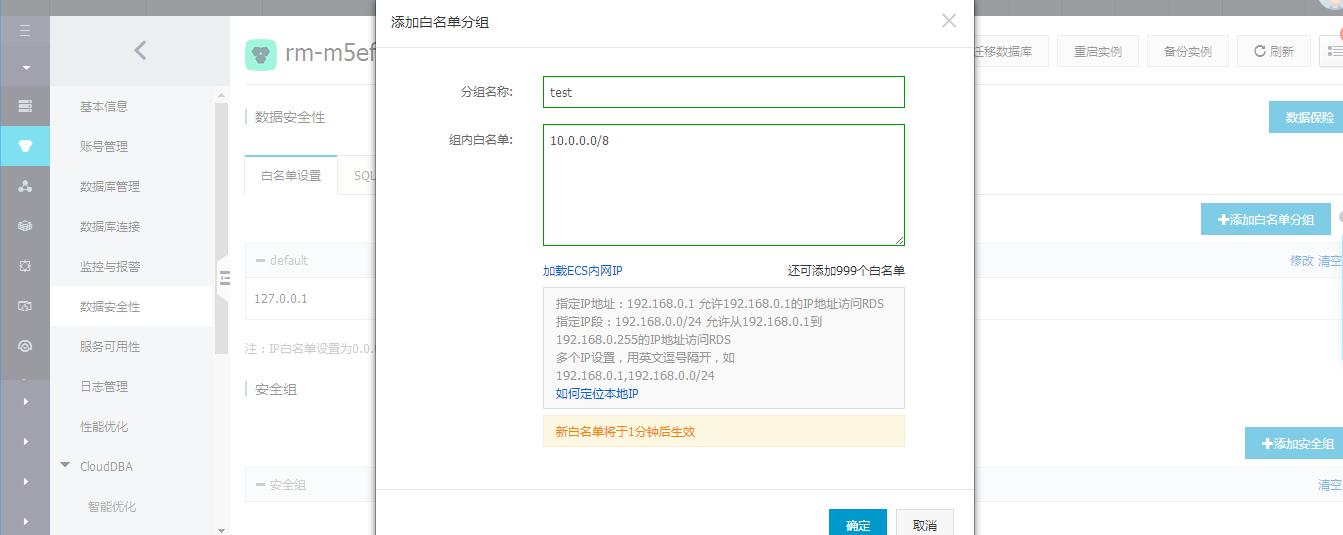Click the eye-shaped icon in the dark sidebar

25,346
